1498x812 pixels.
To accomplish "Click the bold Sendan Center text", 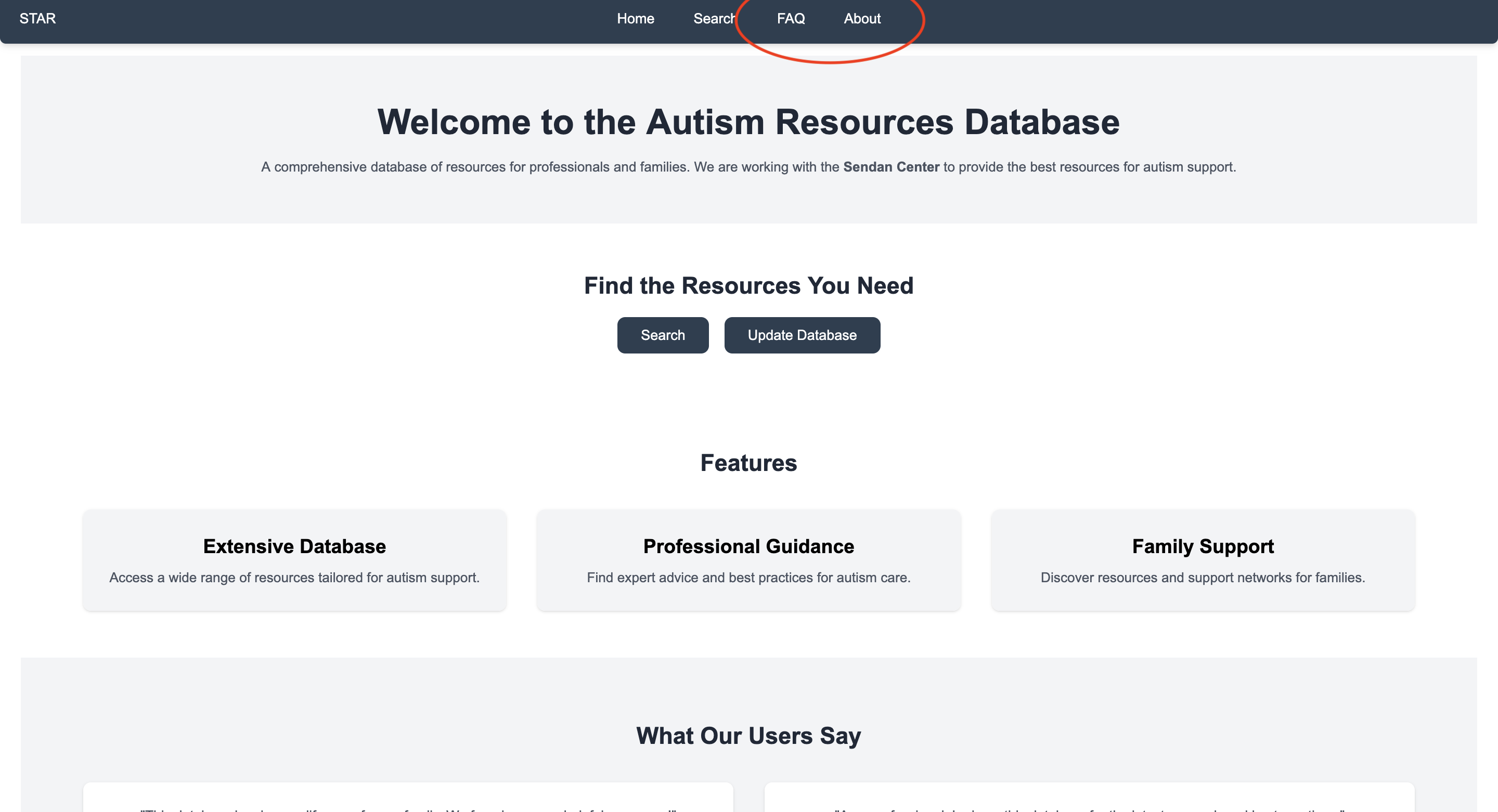I will click(891, 167).
